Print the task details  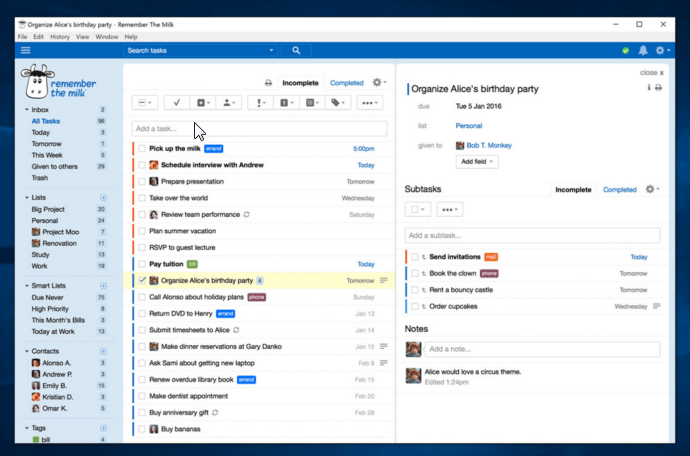tap(658, 88)
